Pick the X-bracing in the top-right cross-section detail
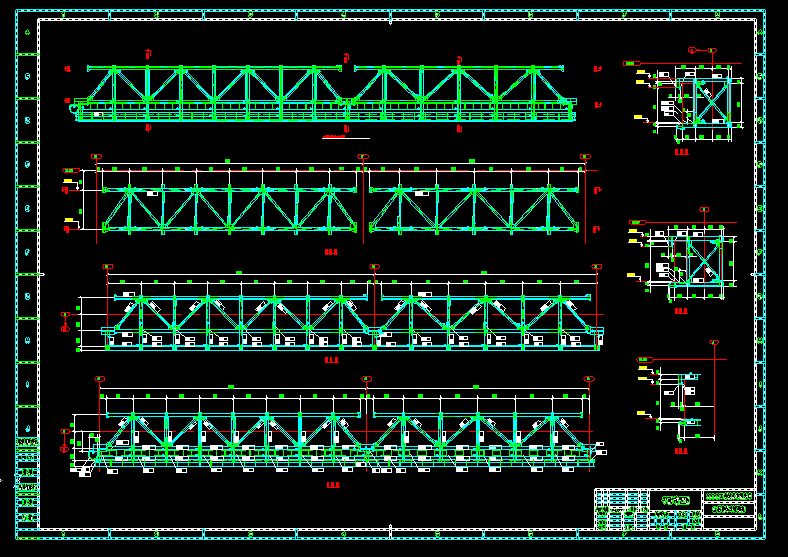Image resolution: width=788 pixels, height=557 pixels. (x=712, y=101)
